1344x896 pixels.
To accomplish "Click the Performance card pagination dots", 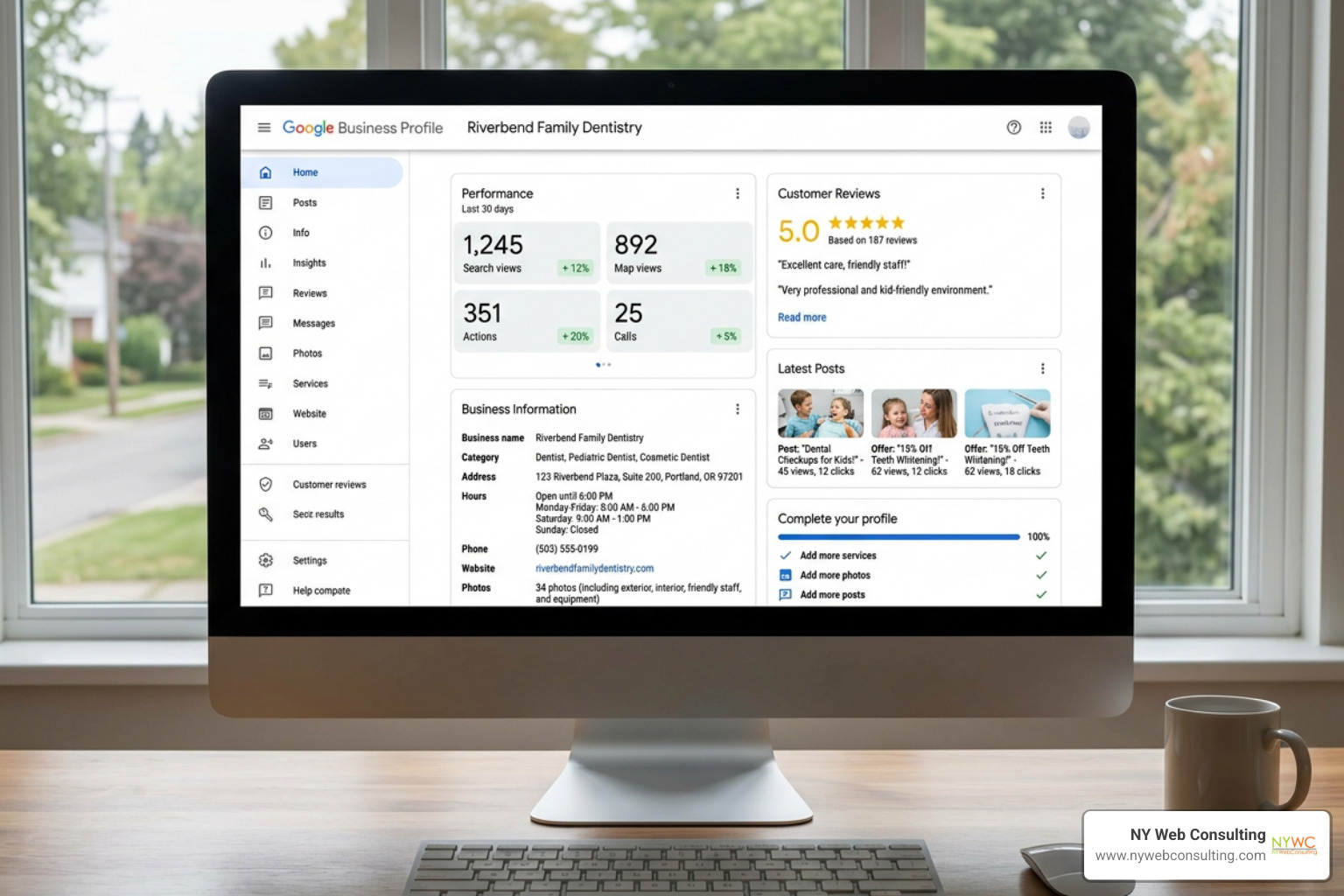I will click(x=604, y=364).
